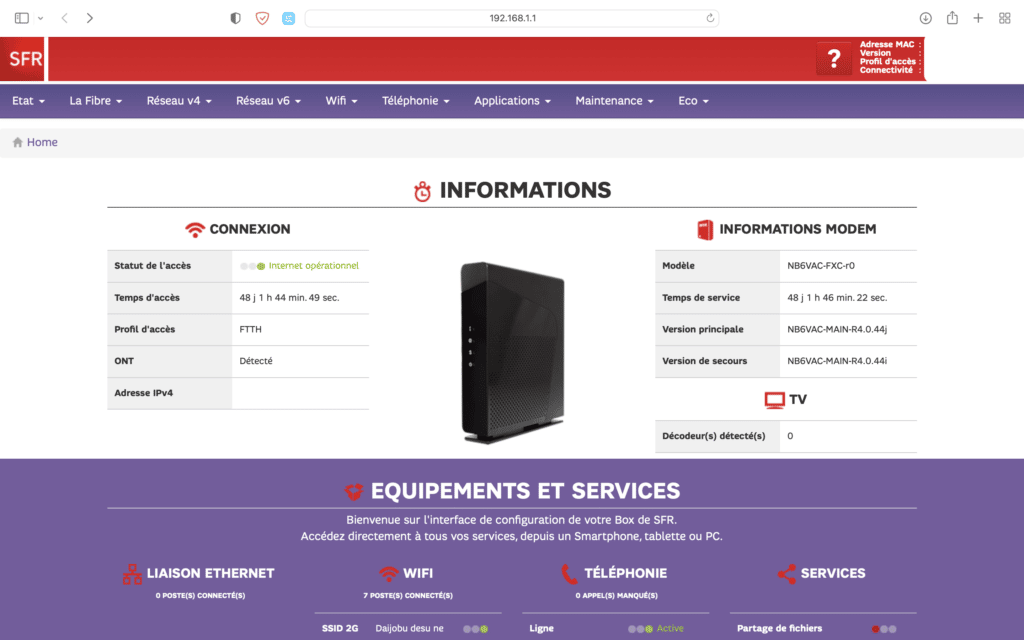Open the Téléphonie dropdown menu
Viewport: 1024px width, 640px height.
coord(416,101)
